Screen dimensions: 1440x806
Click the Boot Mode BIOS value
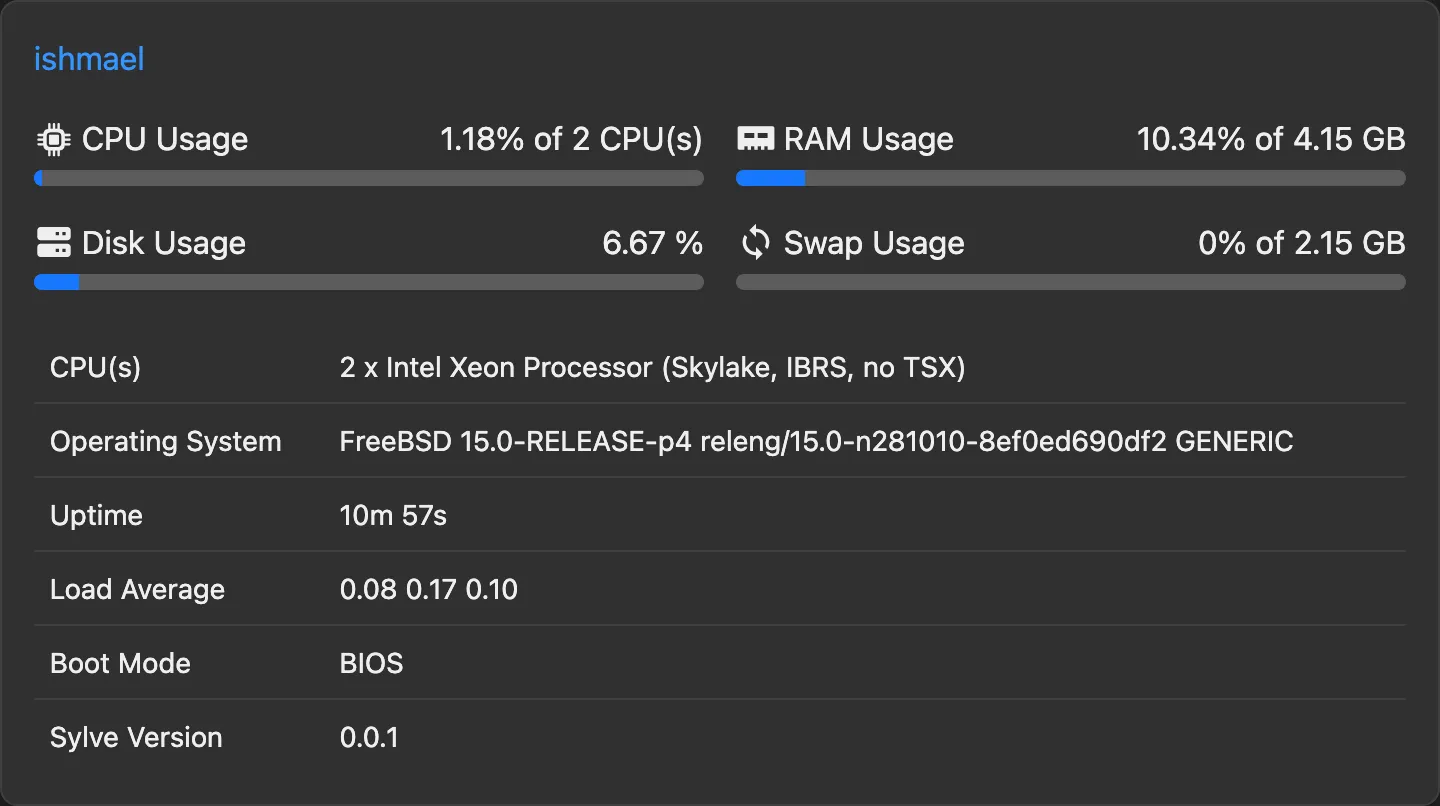371,663
